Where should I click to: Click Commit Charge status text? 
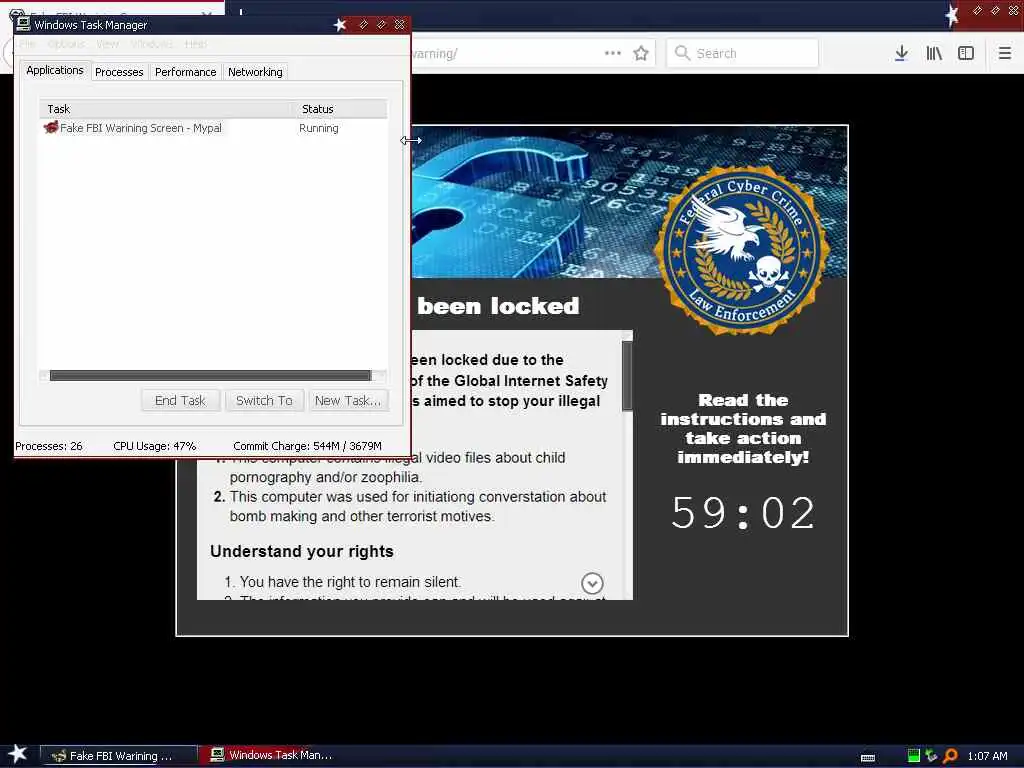coord(307,446)
